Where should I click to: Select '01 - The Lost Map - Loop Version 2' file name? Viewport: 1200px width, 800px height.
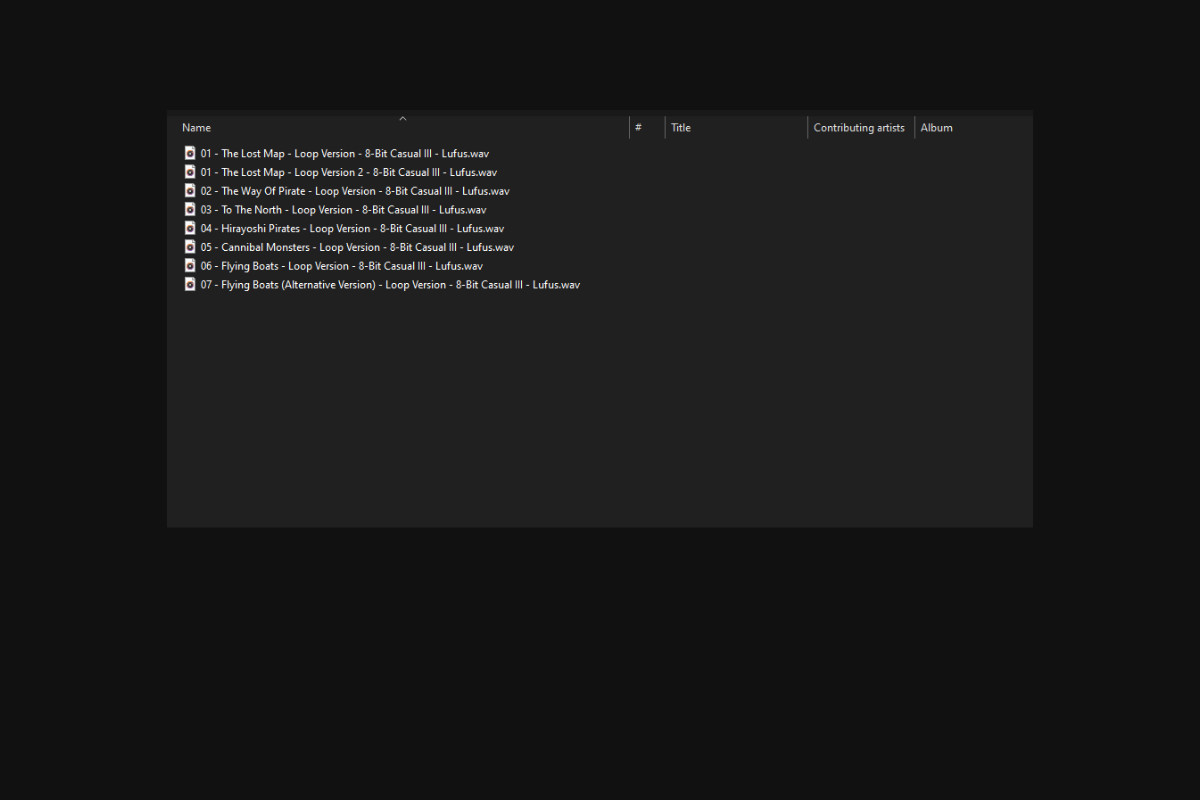pos(349,172)
